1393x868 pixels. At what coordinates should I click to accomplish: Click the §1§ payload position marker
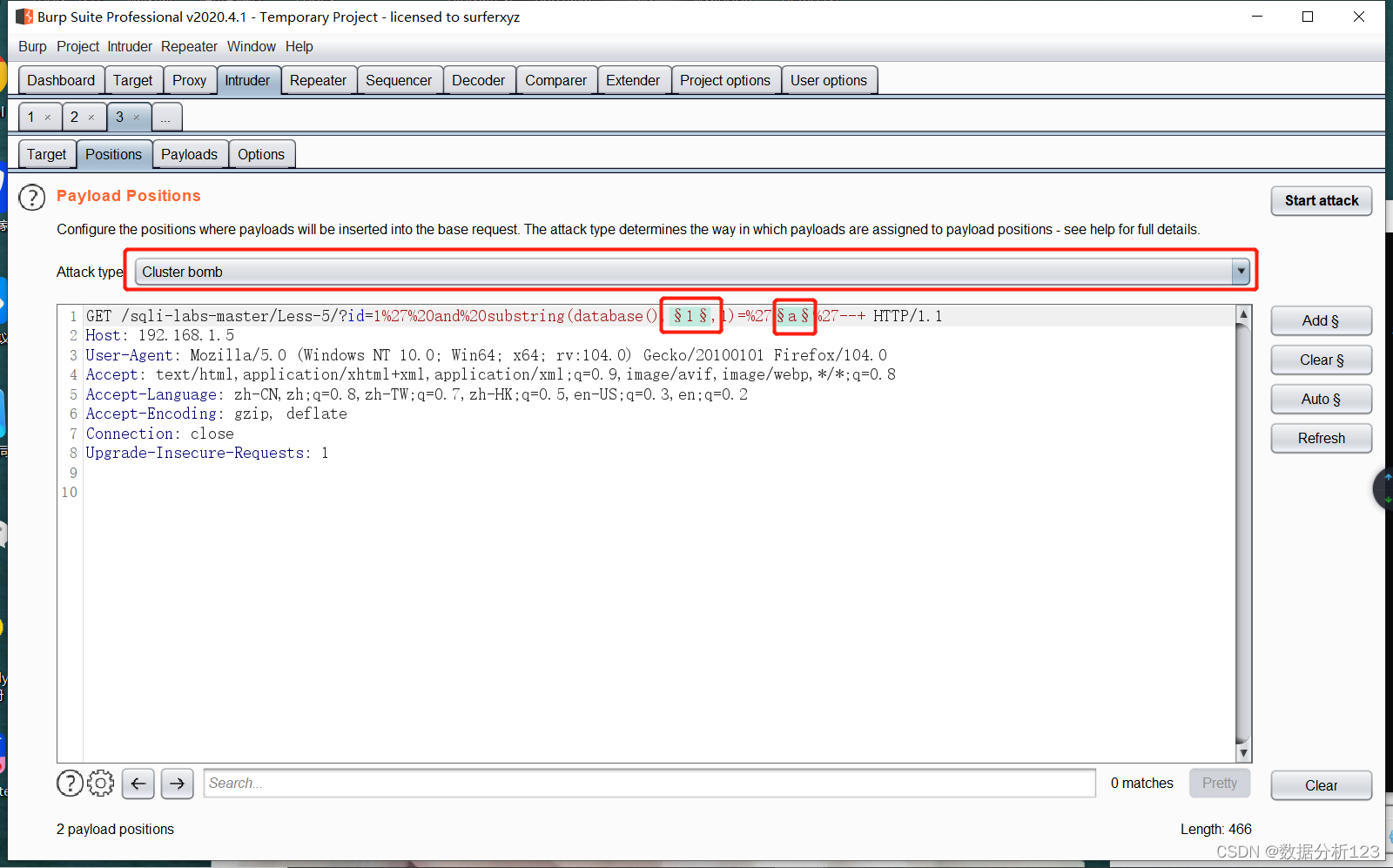[691, 316]
